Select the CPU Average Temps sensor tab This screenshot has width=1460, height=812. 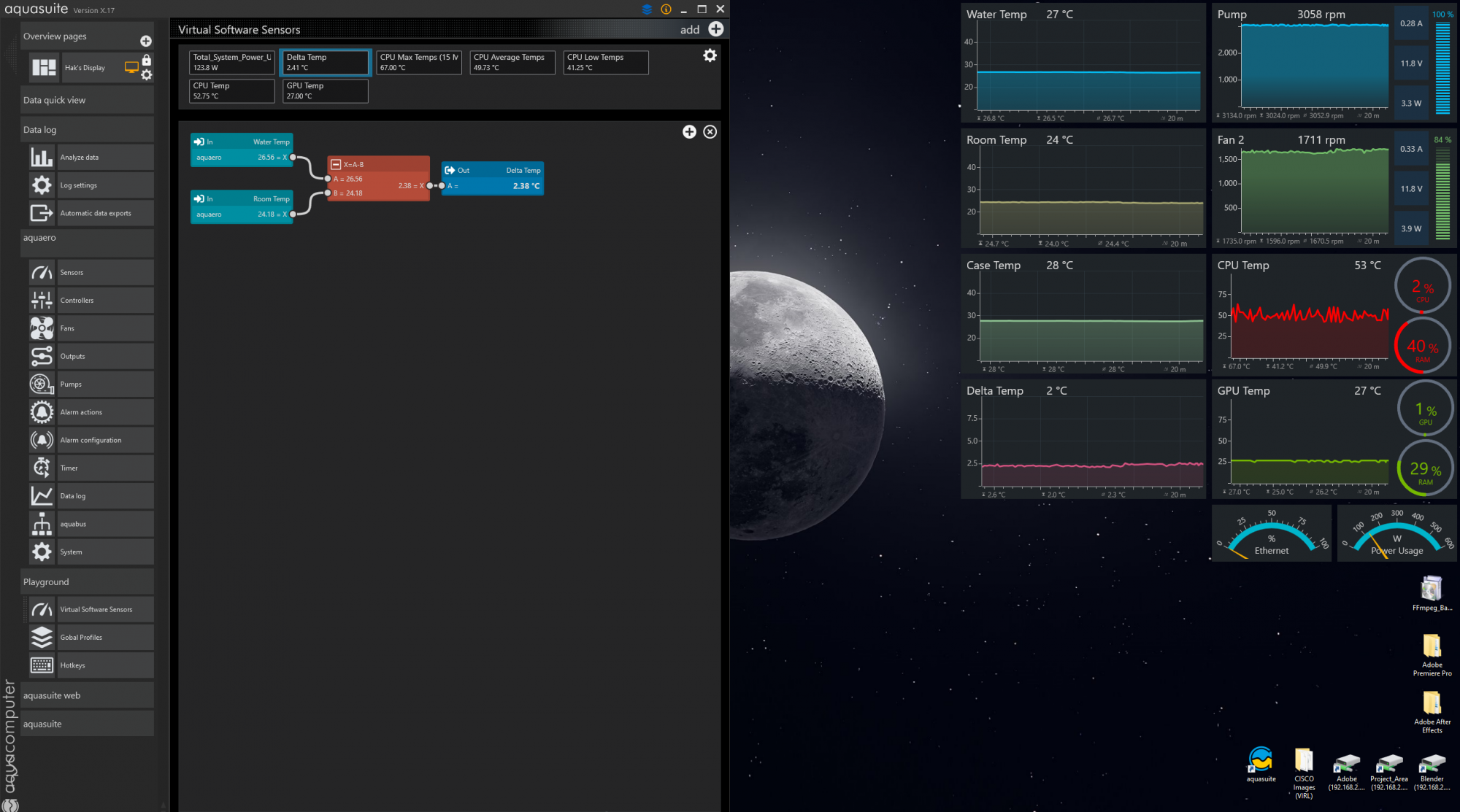pyautogui.click(x=512, y=62)
